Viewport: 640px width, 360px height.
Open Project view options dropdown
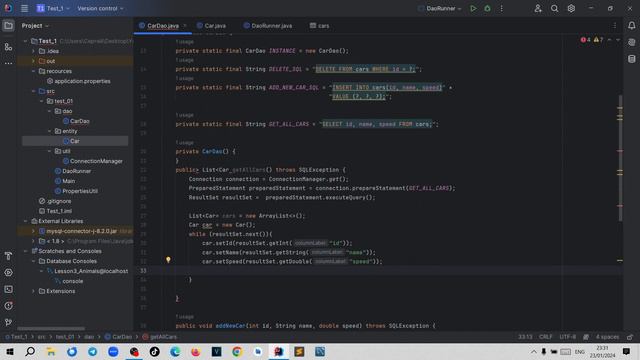(35, 26)
